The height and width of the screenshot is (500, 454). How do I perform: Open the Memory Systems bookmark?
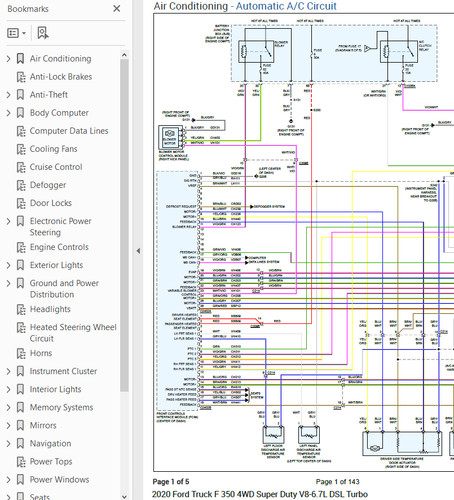tap(61, 407)
